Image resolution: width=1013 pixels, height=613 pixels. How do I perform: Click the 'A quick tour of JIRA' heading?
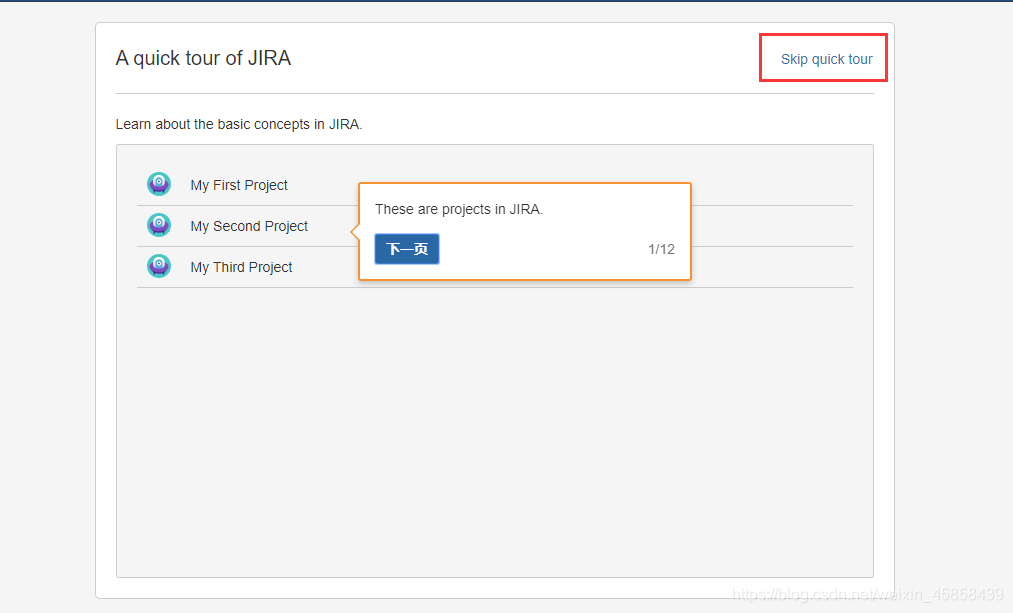204,58
